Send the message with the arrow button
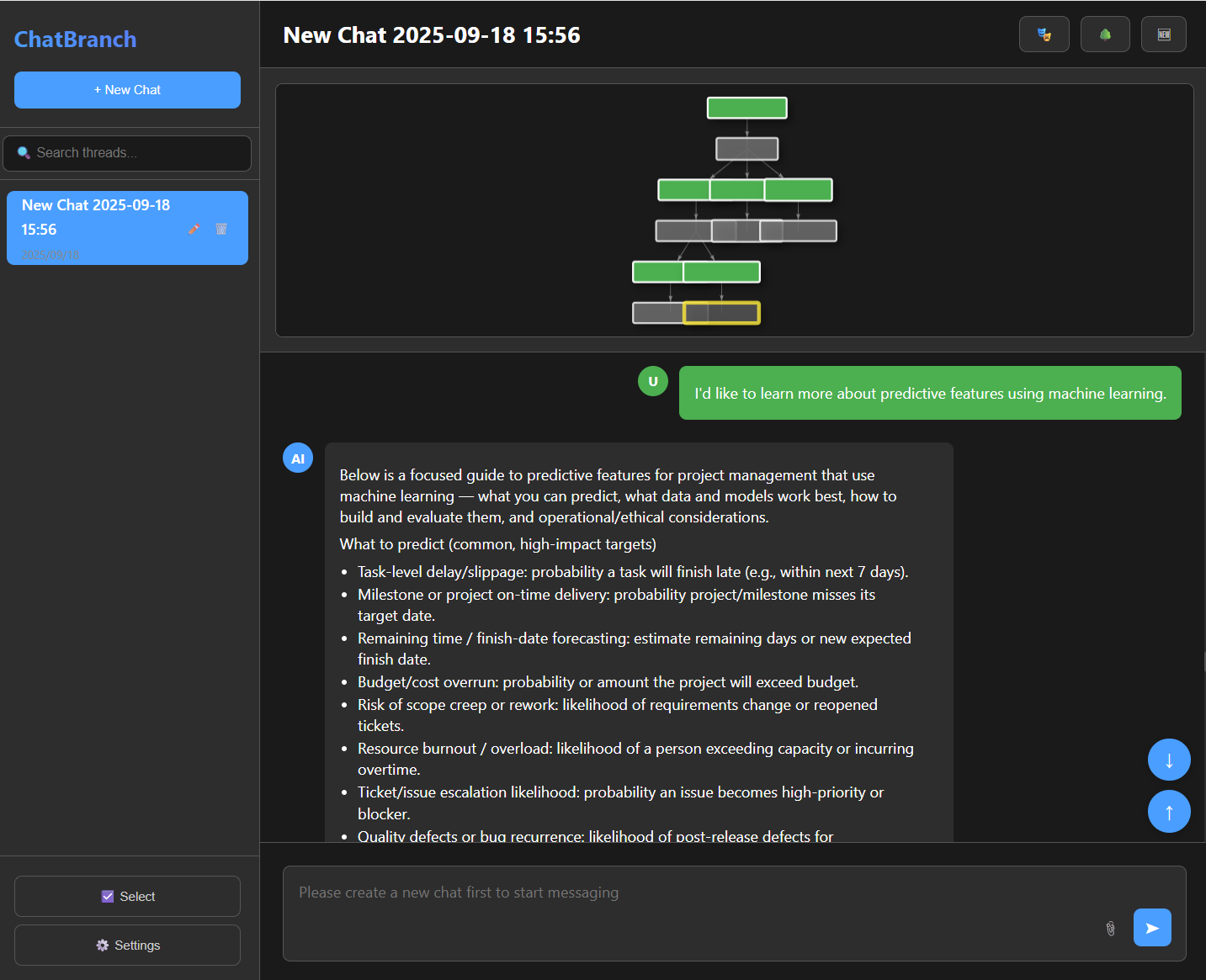 [1151, 927]
